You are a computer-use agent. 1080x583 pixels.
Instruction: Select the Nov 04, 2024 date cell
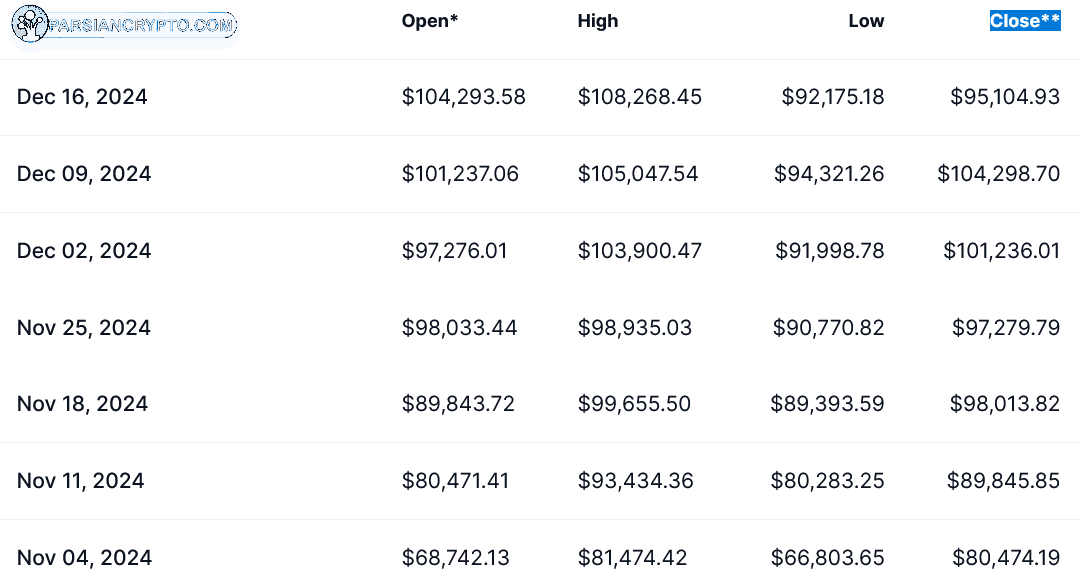84,558
